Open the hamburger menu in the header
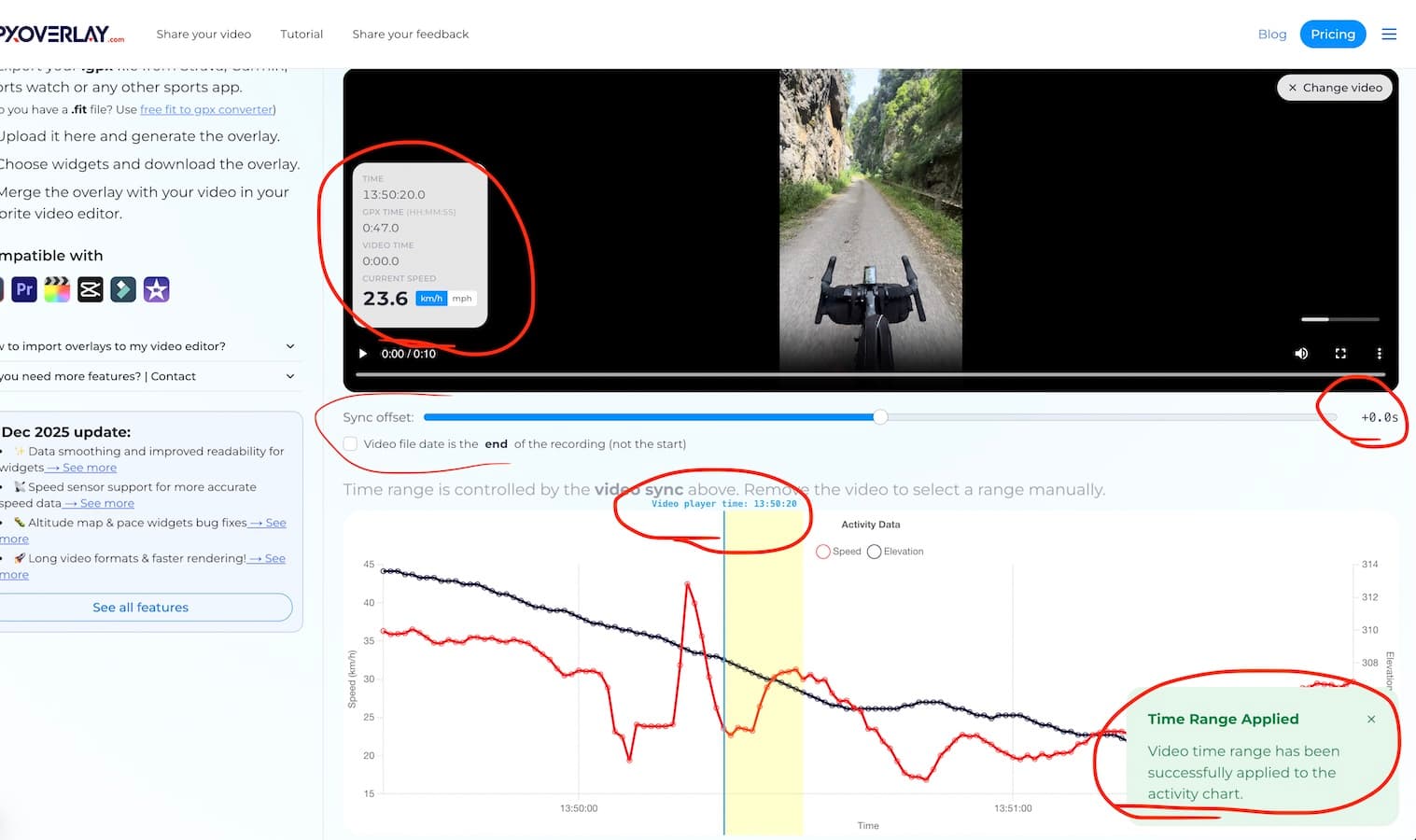 (1389, 34)
